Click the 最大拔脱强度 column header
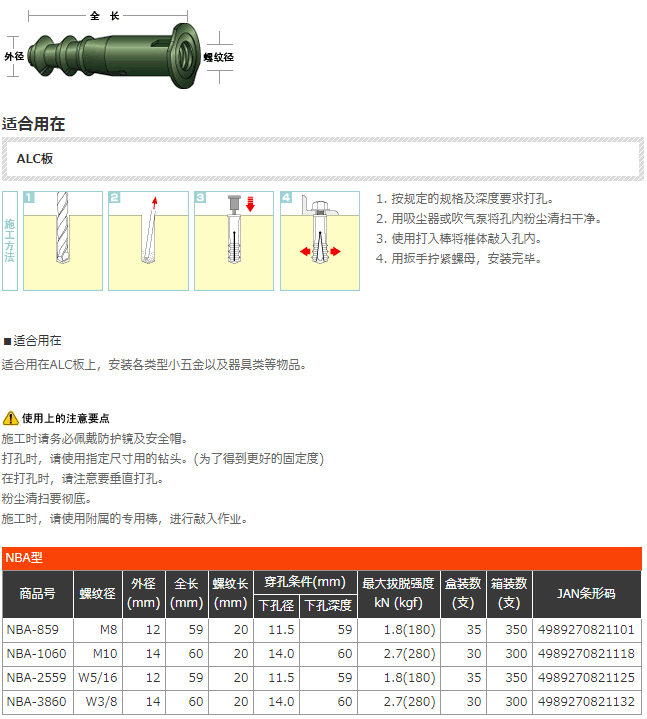This screenshot has width=647, height=719. 398,594
